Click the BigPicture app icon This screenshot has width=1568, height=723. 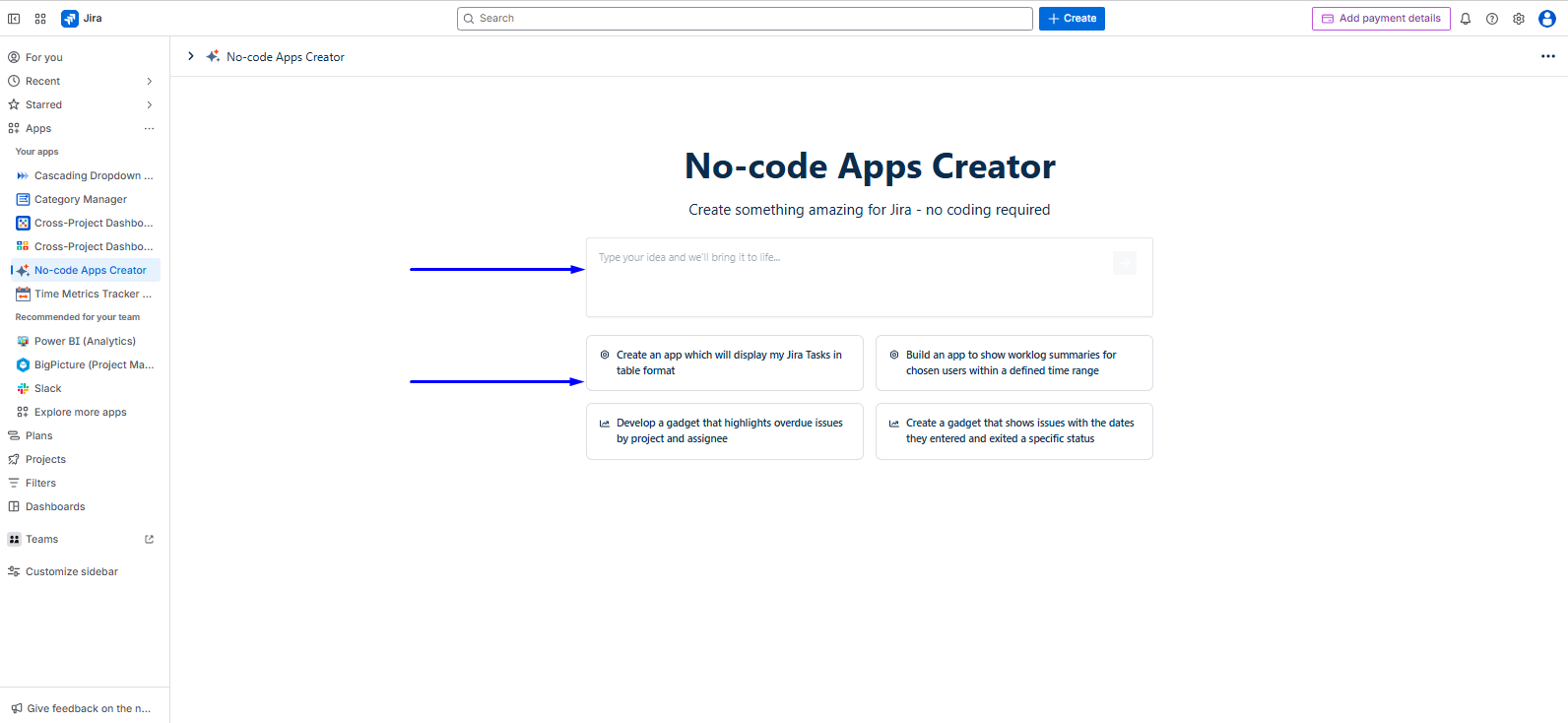click(x=23, y=364)
